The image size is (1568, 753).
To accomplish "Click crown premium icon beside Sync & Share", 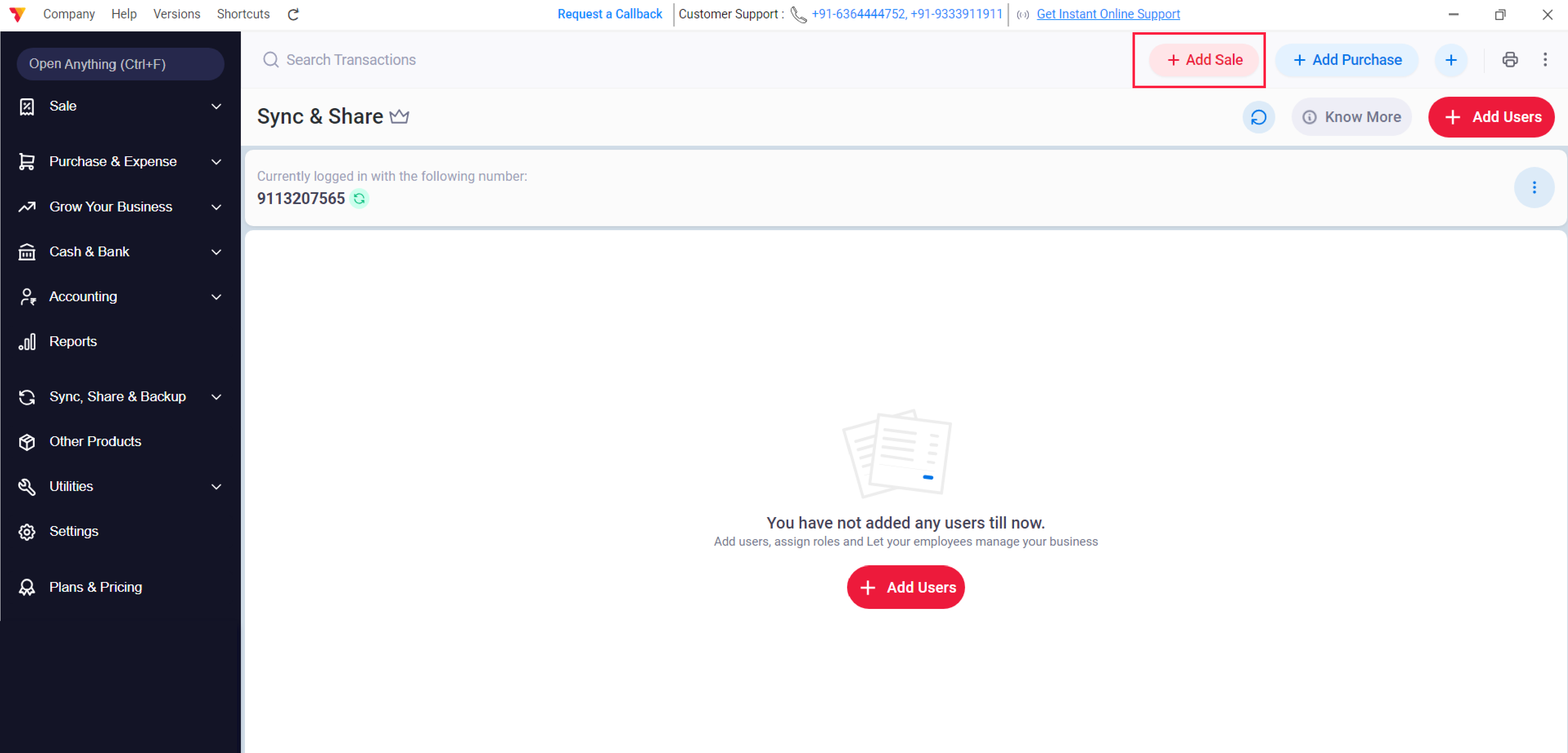I will pos(399,116).
